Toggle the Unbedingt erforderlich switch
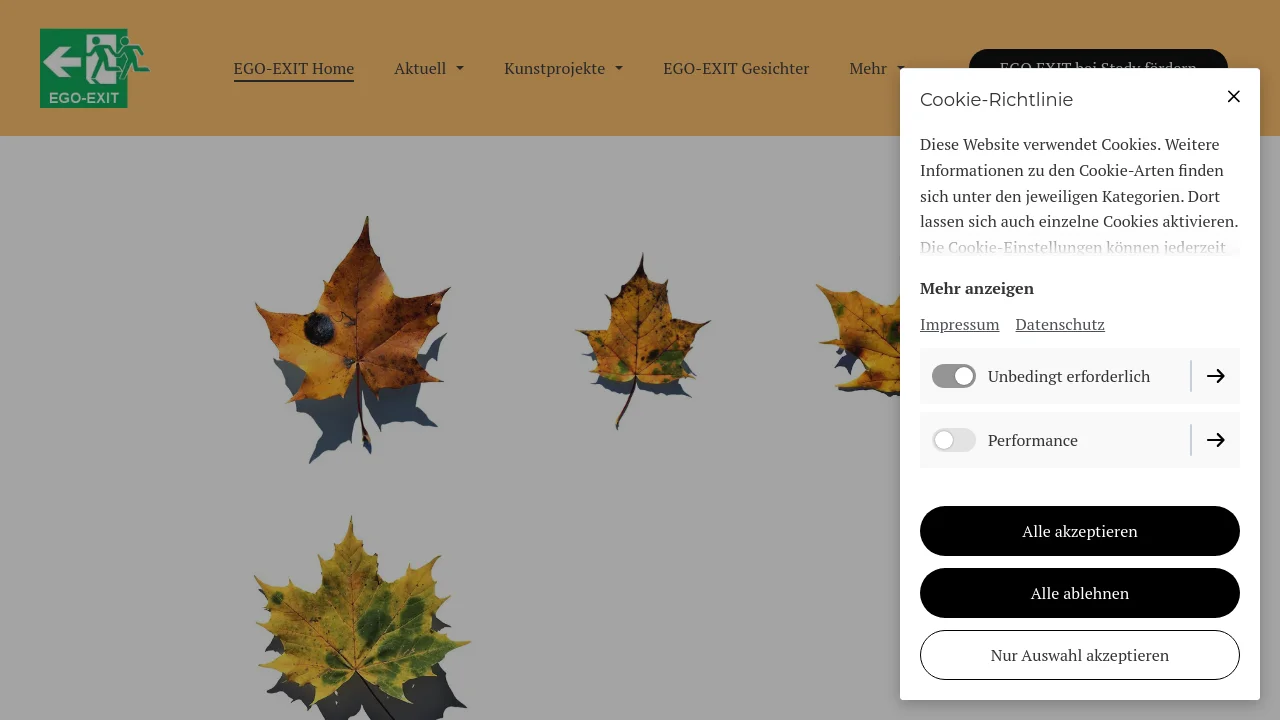 [953, 376]
